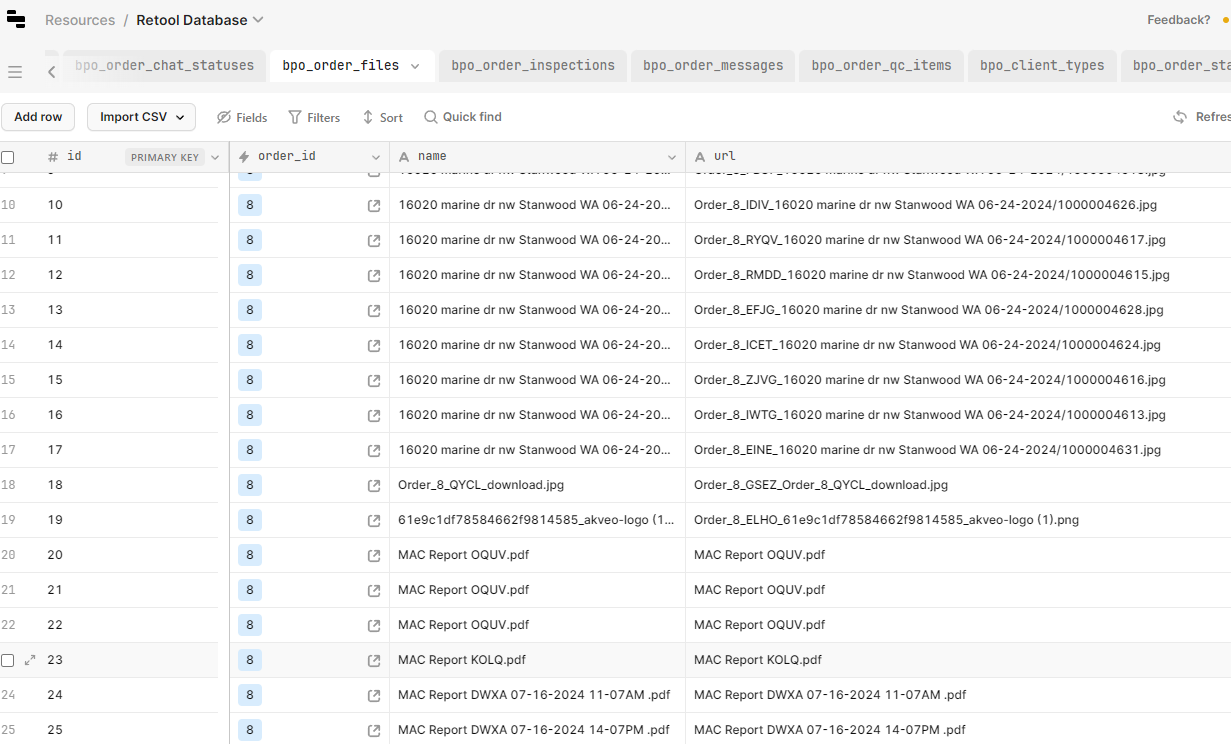This screenshot has height=744, width=1231.
Task: Open linked order record in row 10
Action: 374,205
